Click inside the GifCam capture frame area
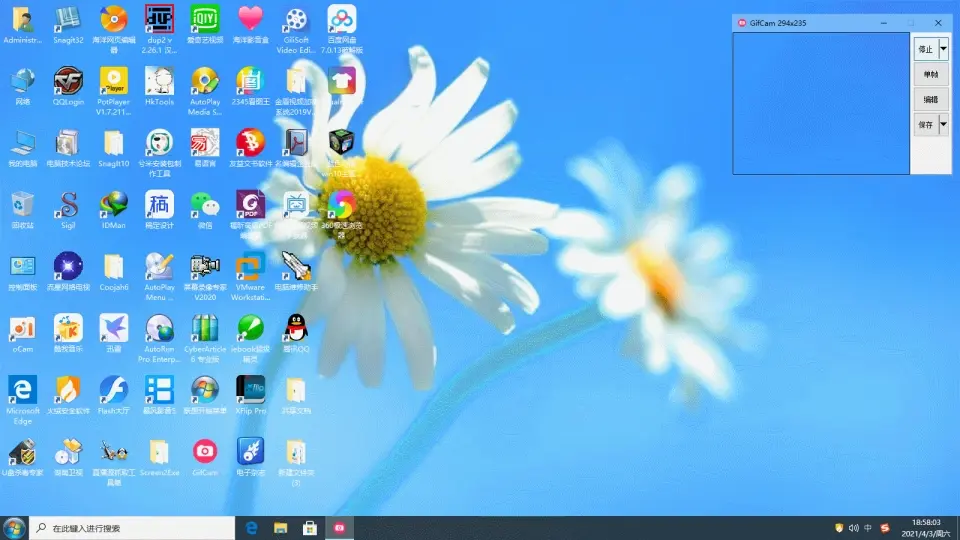Viewport: 960px width, 540px height. [821, 104]
